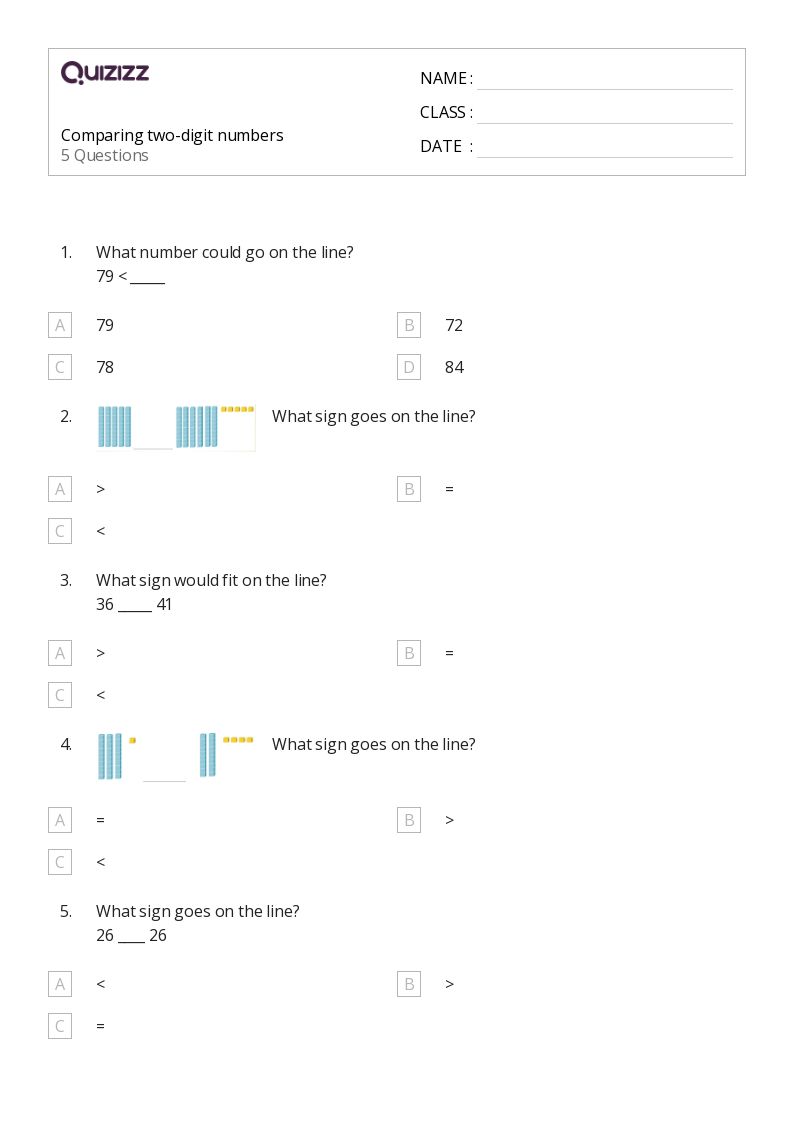Select option A in question 5

[60, 984]
